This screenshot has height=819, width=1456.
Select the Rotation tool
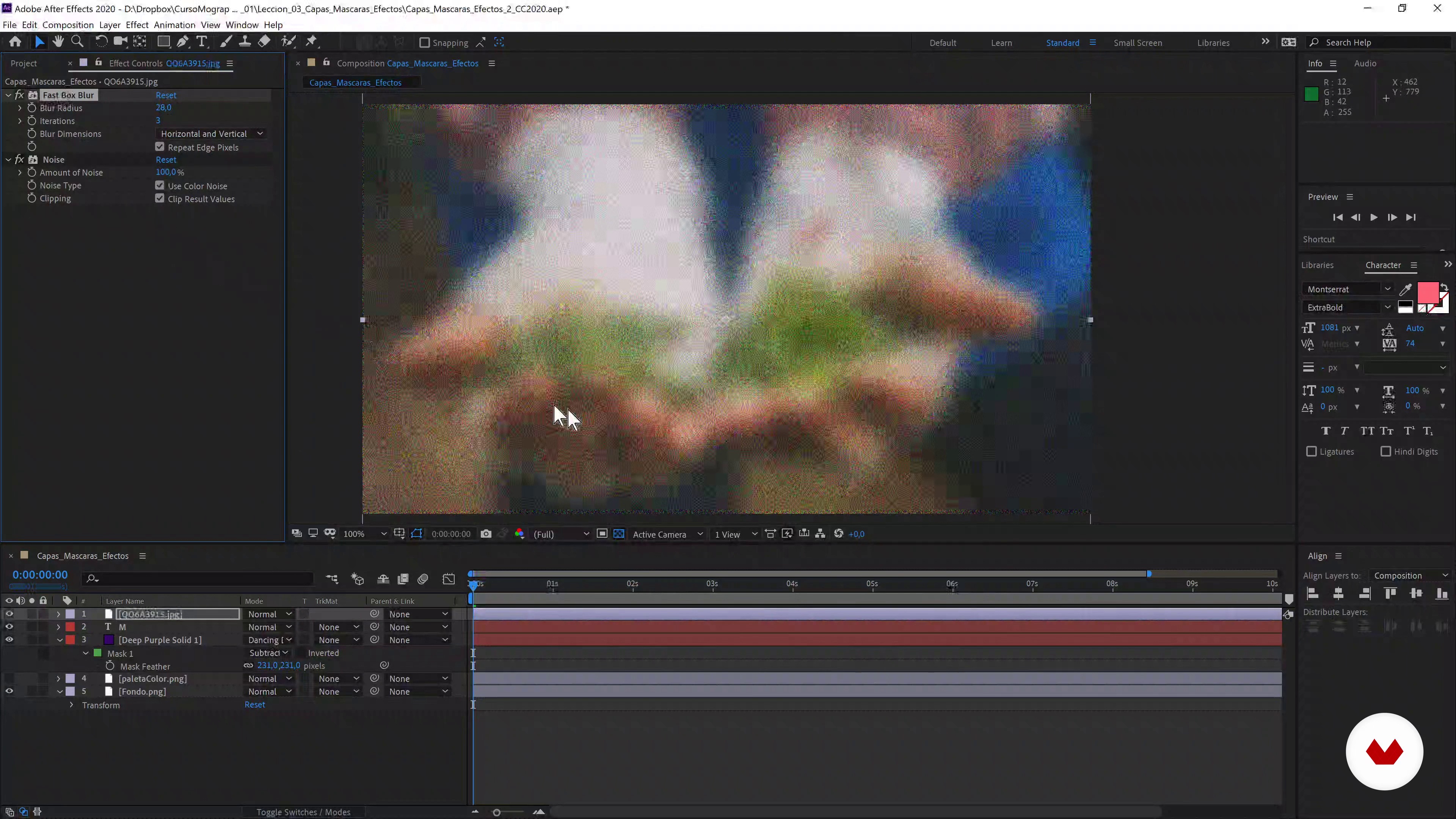point(101,42)
